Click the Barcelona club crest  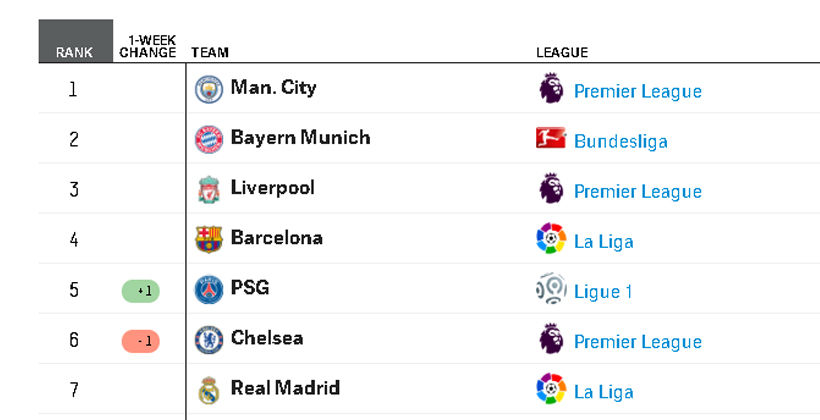tap(209, 240)
